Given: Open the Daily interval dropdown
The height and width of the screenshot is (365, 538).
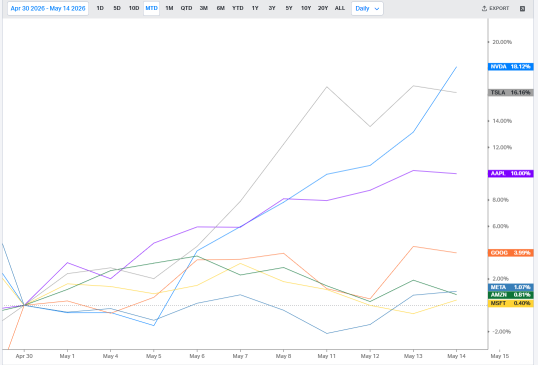Looking at the screenshot, I should click(x=367, y=9).
